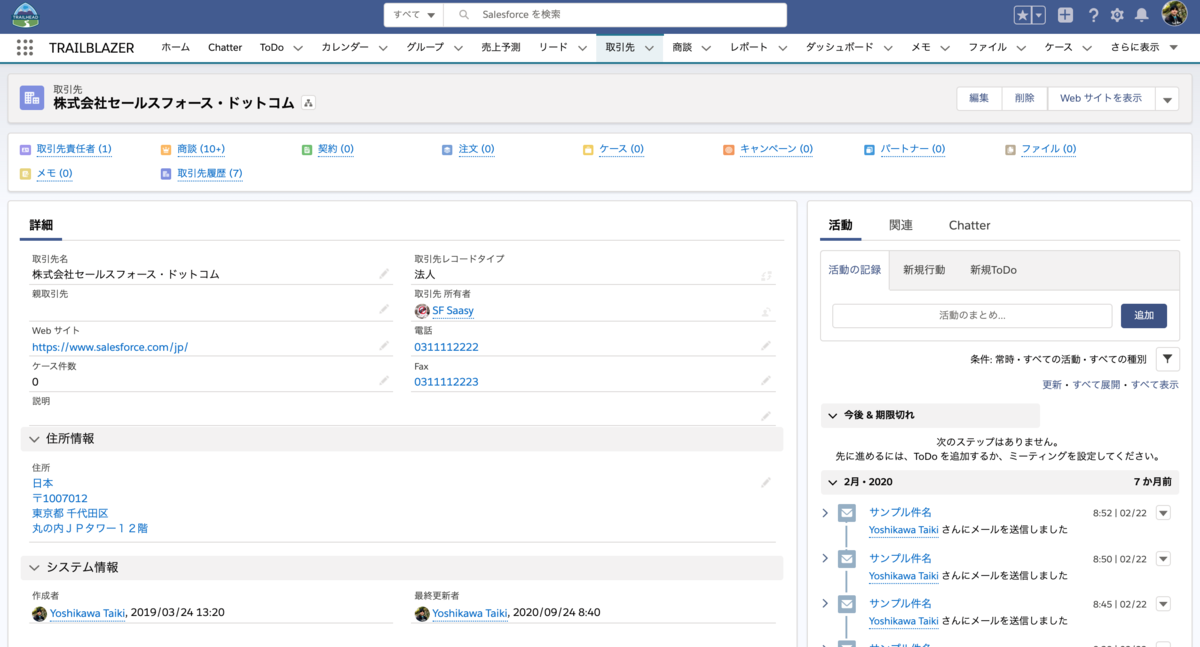
Task: Switch to the Chatter tab
Action: point(968,224)
